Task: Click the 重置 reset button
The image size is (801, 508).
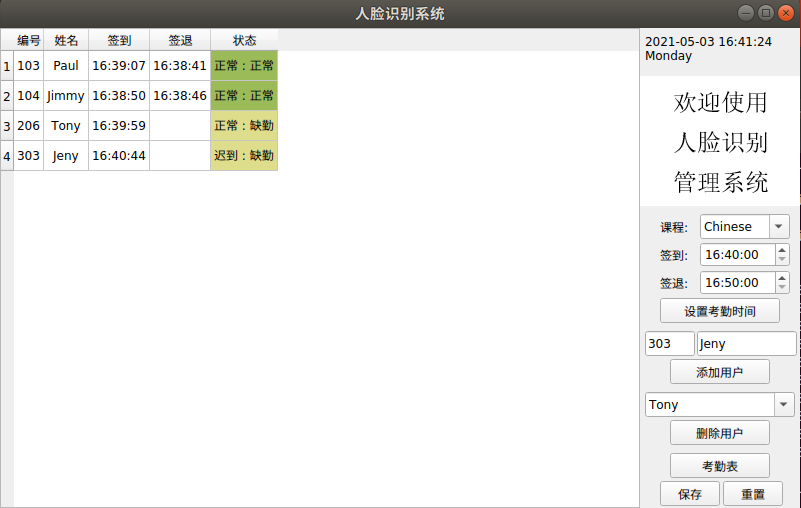Action: pyautogui.click(x=753, y=494)
